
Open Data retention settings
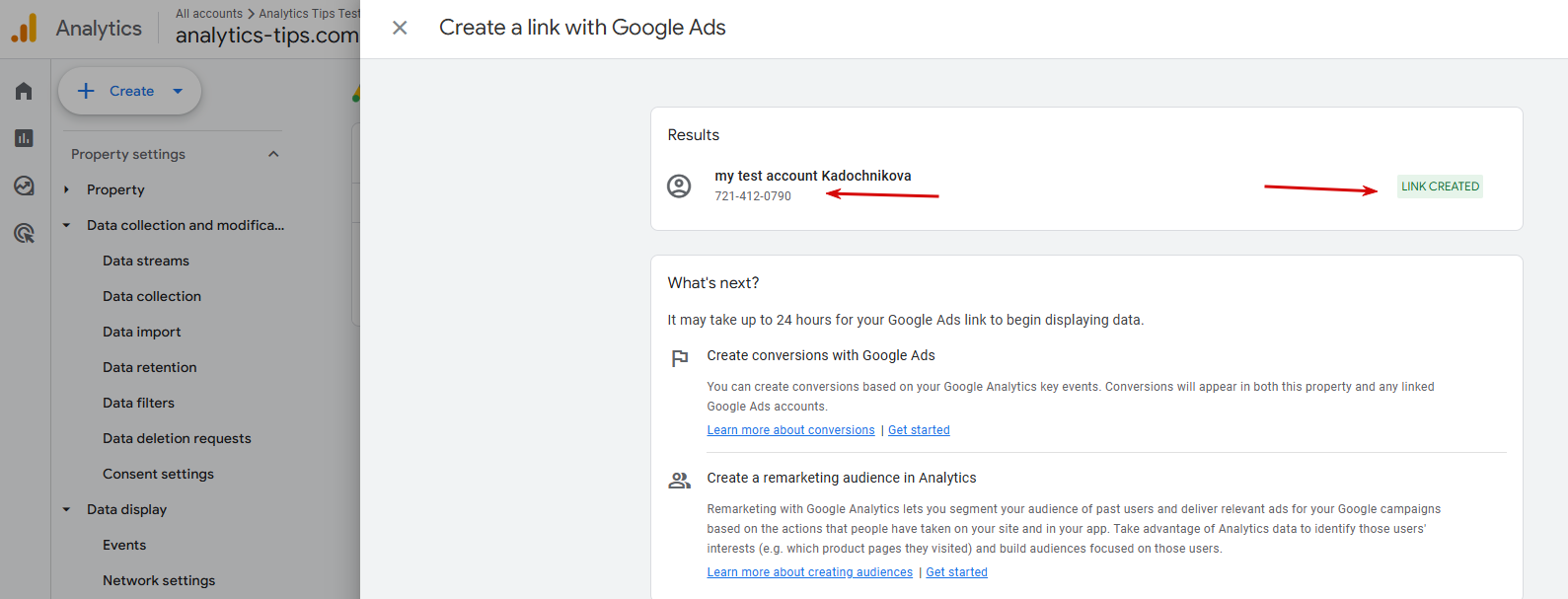[150, 367]
